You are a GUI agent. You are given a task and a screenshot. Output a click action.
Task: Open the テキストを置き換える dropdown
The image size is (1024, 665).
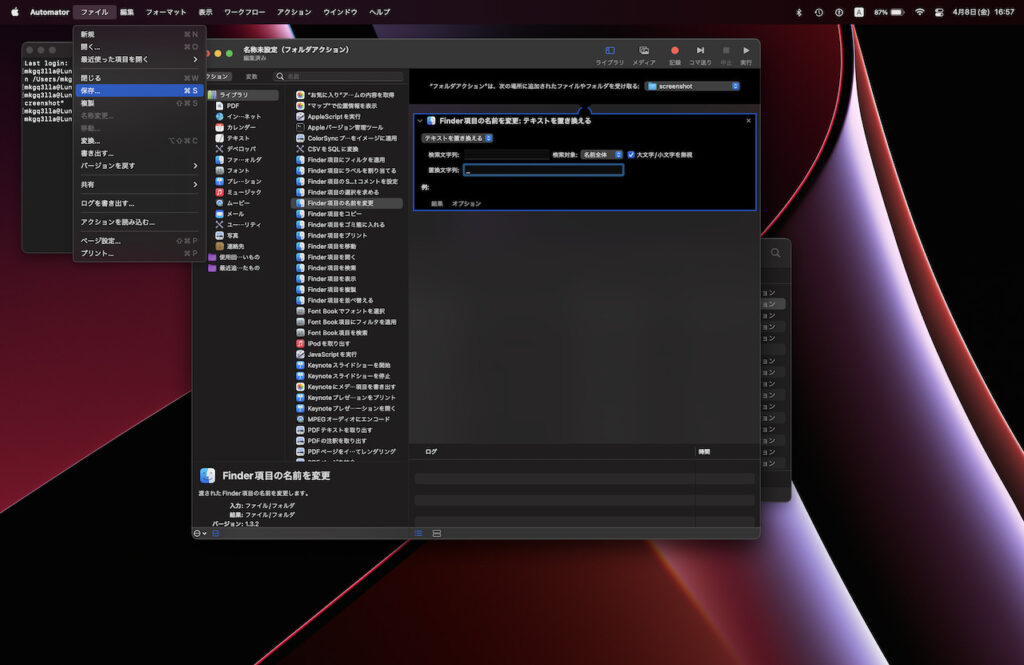pyautogui.click(x=456, y=138)
